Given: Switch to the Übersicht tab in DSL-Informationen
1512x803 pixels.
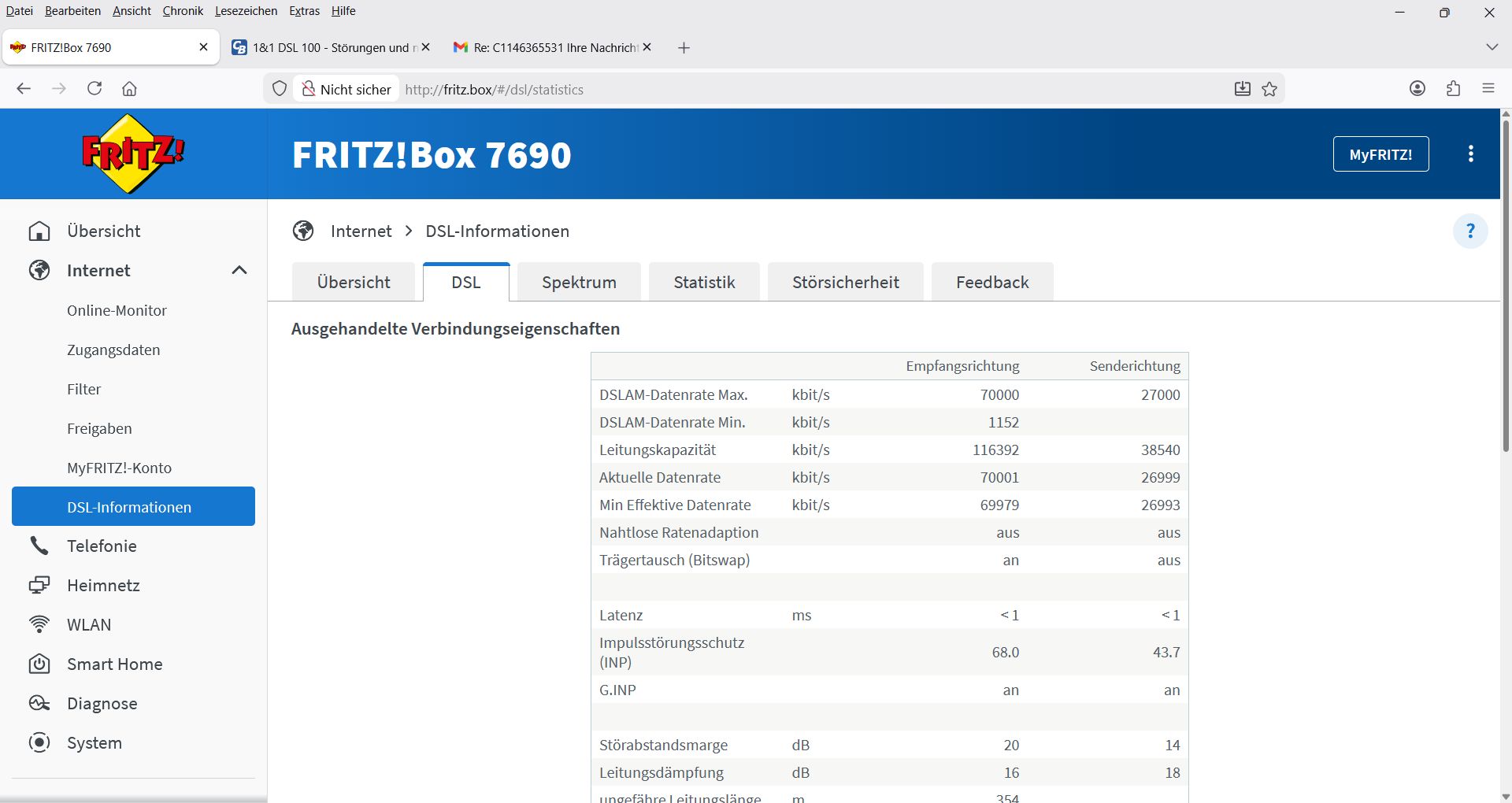Looking at the screenshot, I should tap(354, 282).
